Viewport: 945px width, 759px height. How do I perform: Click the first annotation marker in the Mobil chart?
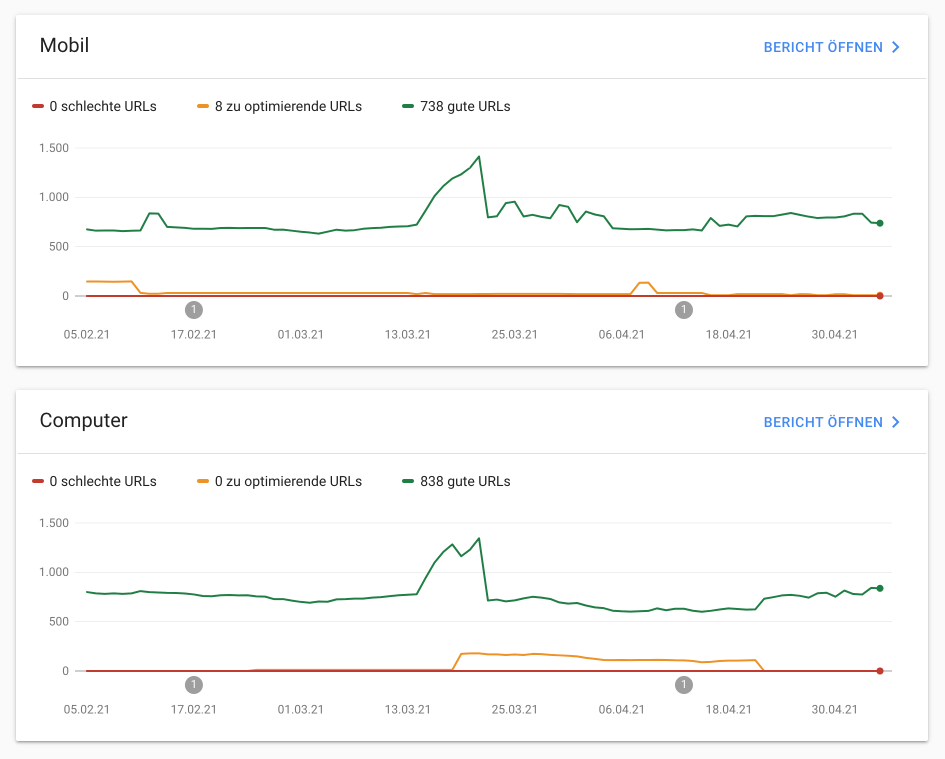[x=194, y=310]
